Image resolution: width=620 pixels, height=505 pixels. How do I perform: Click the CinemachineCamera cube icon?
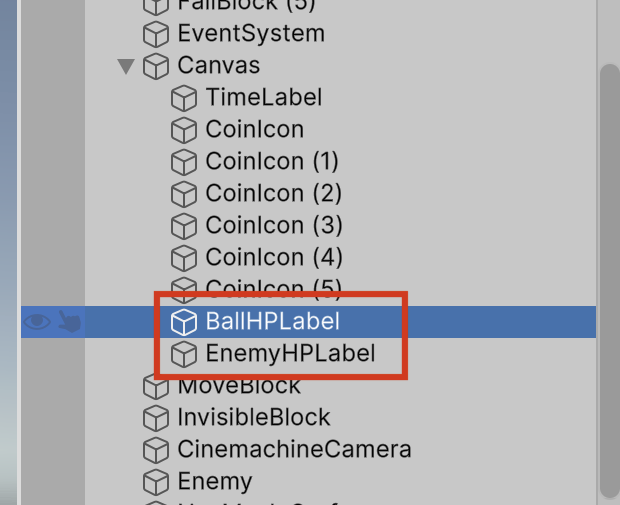pos(156,450)
